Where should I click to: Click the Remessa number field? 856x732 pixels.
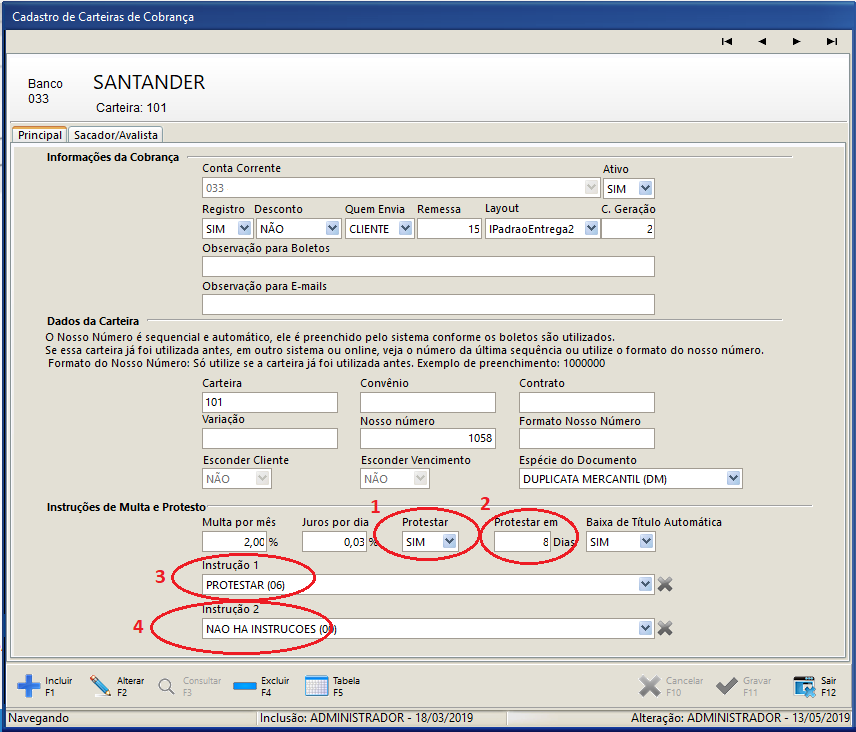coord(449,229)
